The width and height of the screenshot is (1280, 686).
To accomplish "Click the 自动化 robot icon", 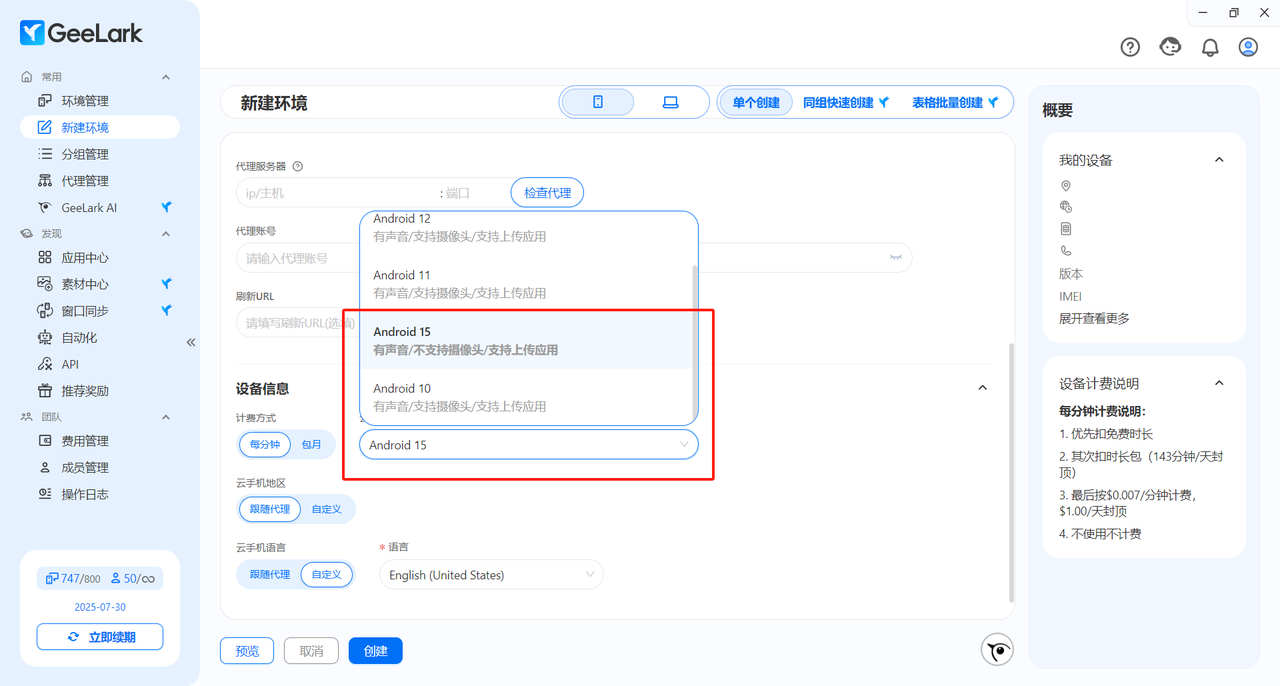I will tap(45, 338).
